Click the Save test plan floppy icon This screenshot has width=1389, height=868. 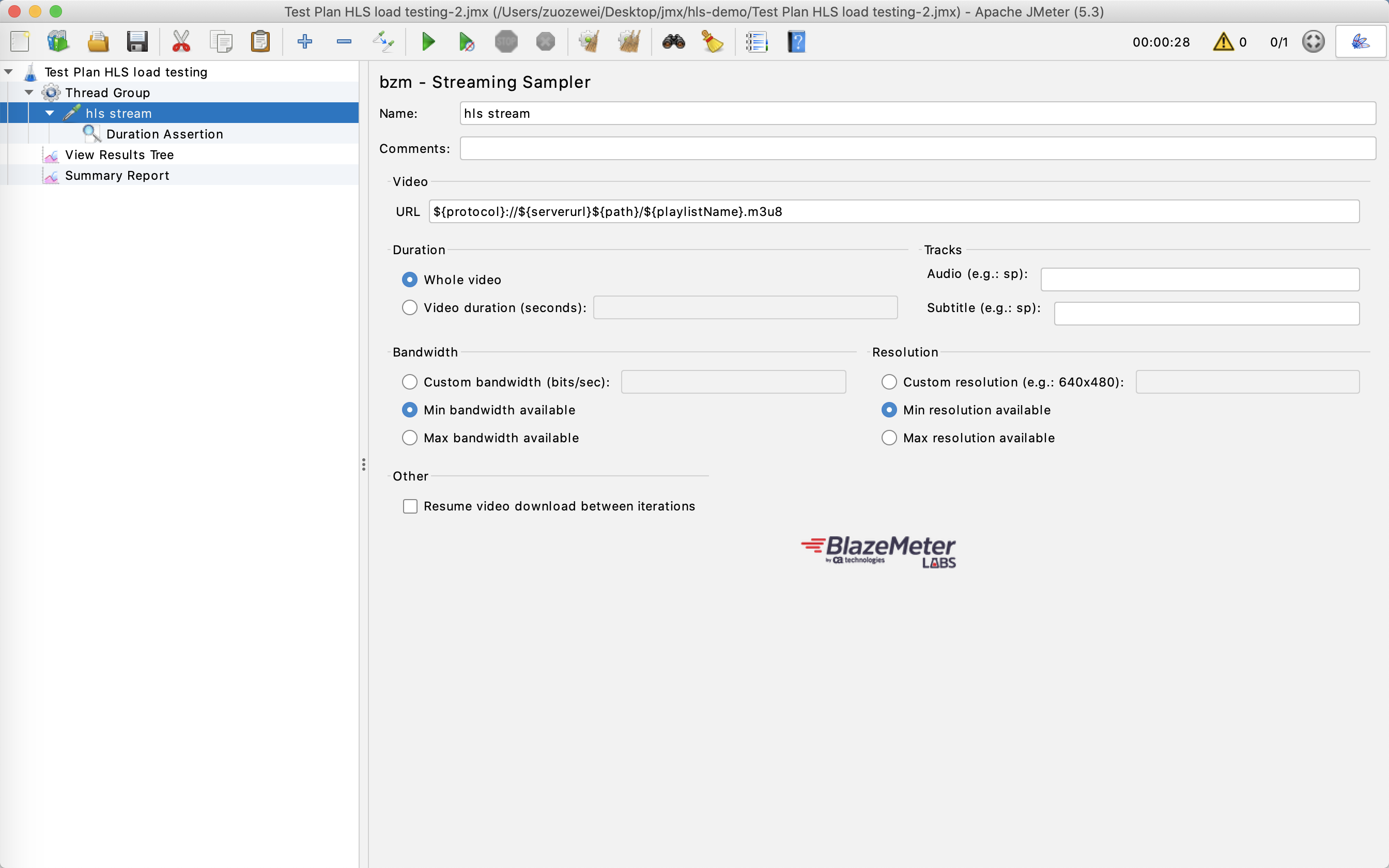pos(137,42)
